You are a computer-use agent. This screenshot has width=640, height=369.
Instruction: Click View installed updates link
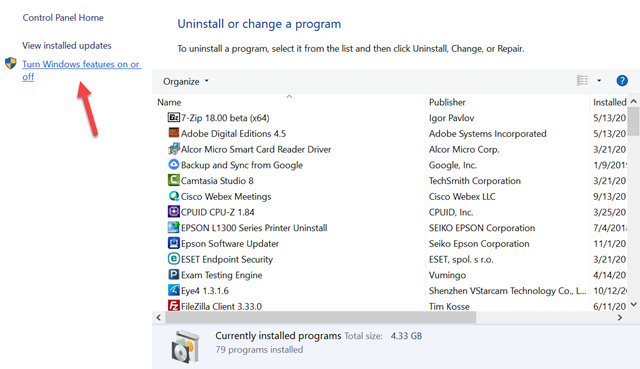tap(67, 45)
